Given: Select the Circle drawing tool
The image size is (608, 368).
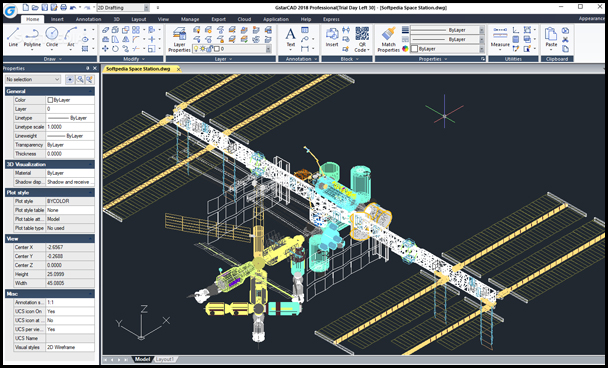Looking at the screenshot, I should [x=52, y=37].
